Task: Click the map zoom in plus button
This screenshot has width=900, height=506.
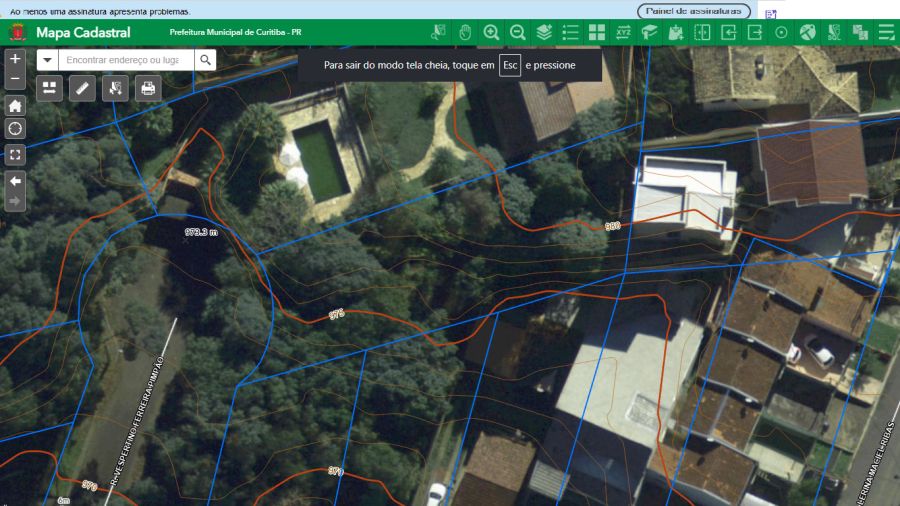Action: point(15,59)
